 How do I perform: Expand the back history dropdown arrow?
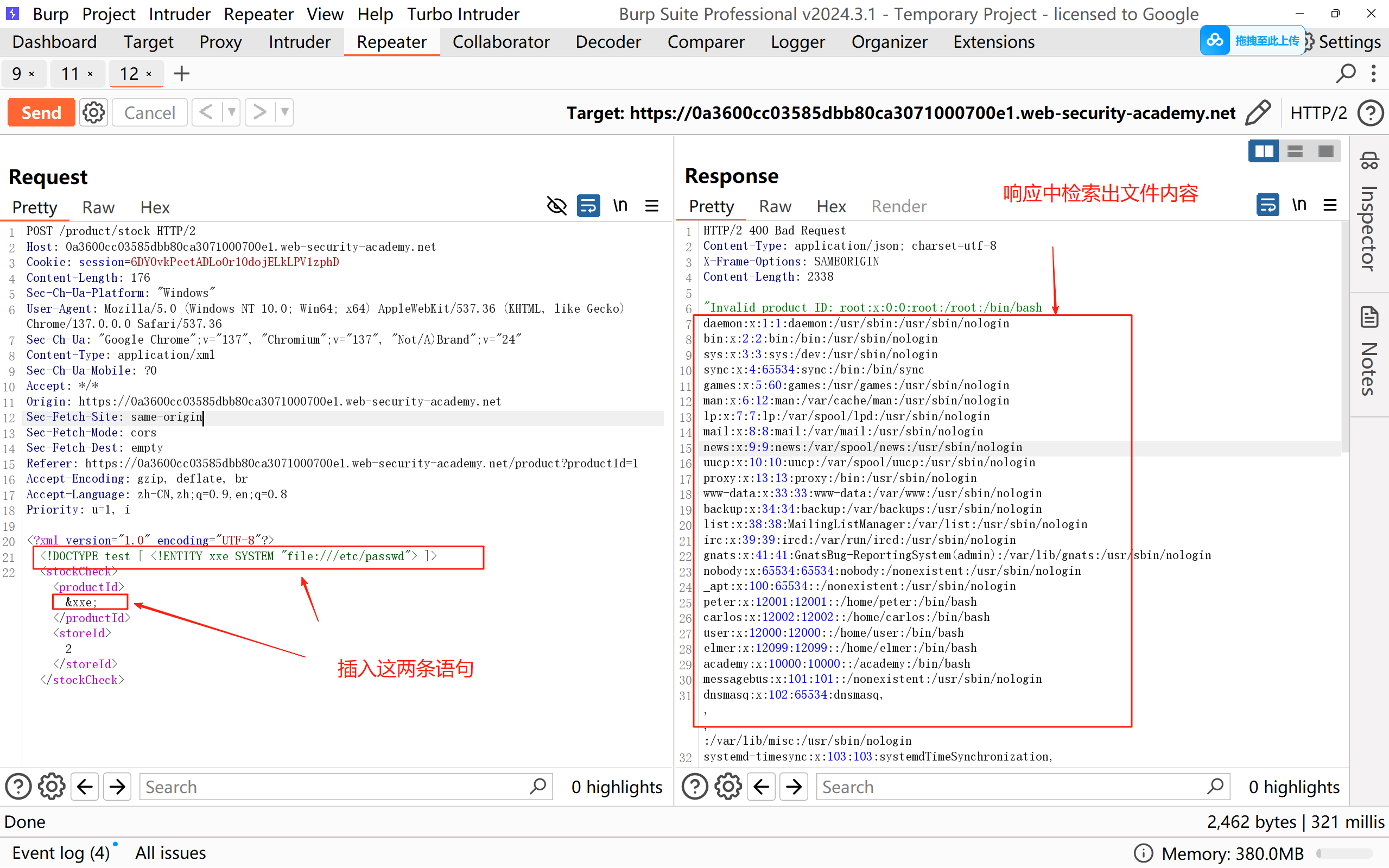(231, 112)
